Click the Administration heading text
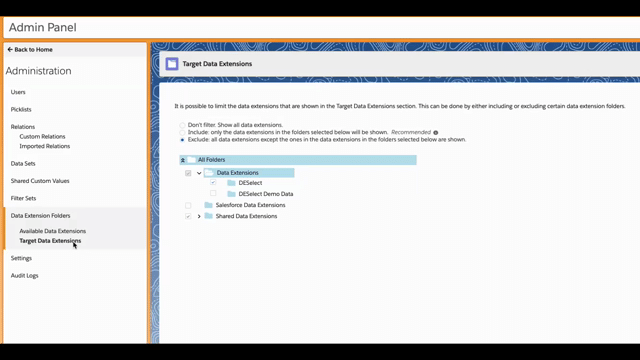Viewport: 640px width, 360px height. pyautogui.click(x=38, y=71)
